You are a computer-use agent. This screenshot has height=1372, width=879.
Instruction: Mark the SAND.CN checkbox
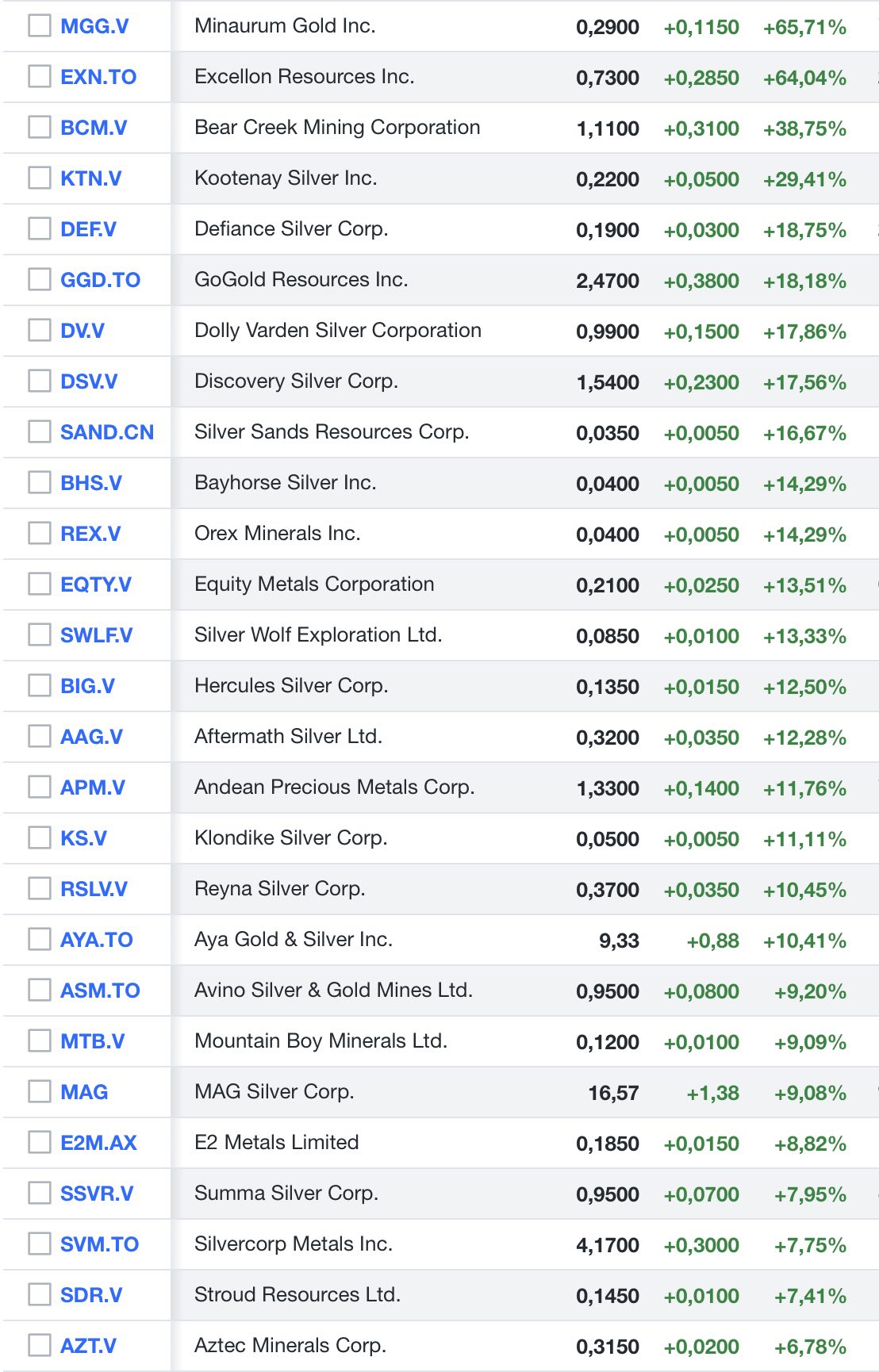tap(40, 432)
